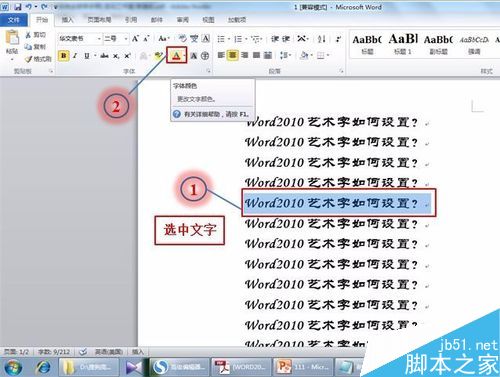Toggle Bold formatting

[x=63, y=56]
